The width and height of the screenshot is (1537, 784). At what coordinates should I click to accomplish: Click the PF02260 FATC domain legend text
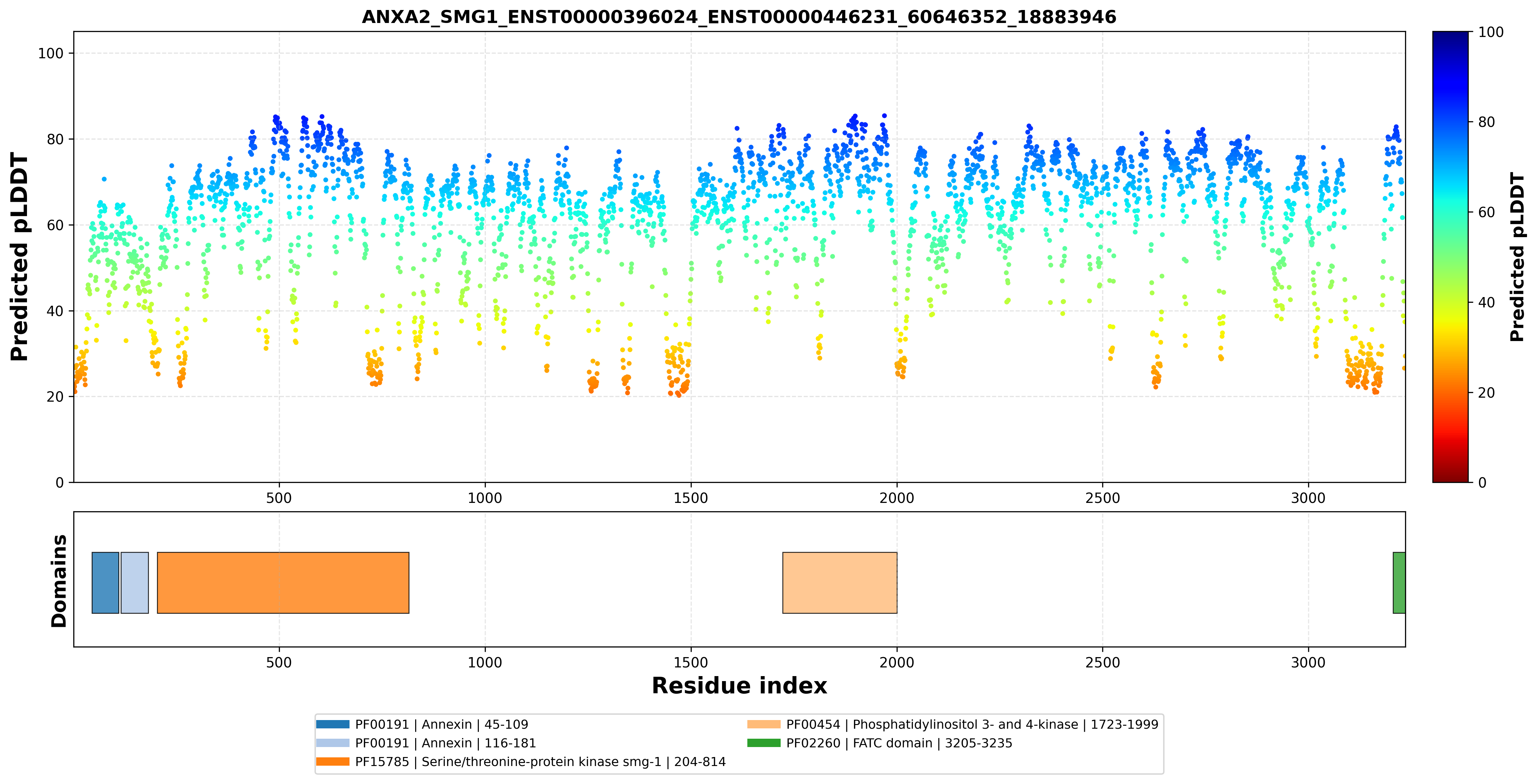(x=899, y=743)
